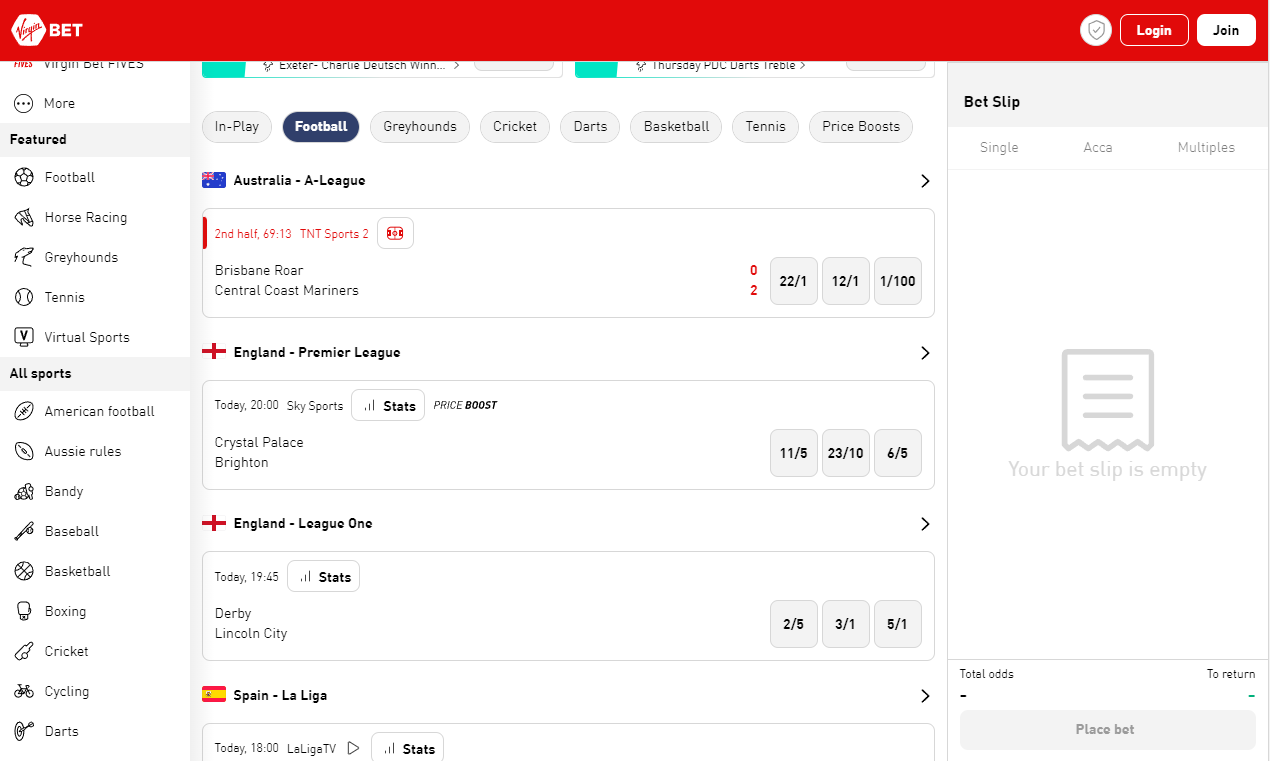
Task: Expand England - League One chevron
Action: [x=925, y=524]
